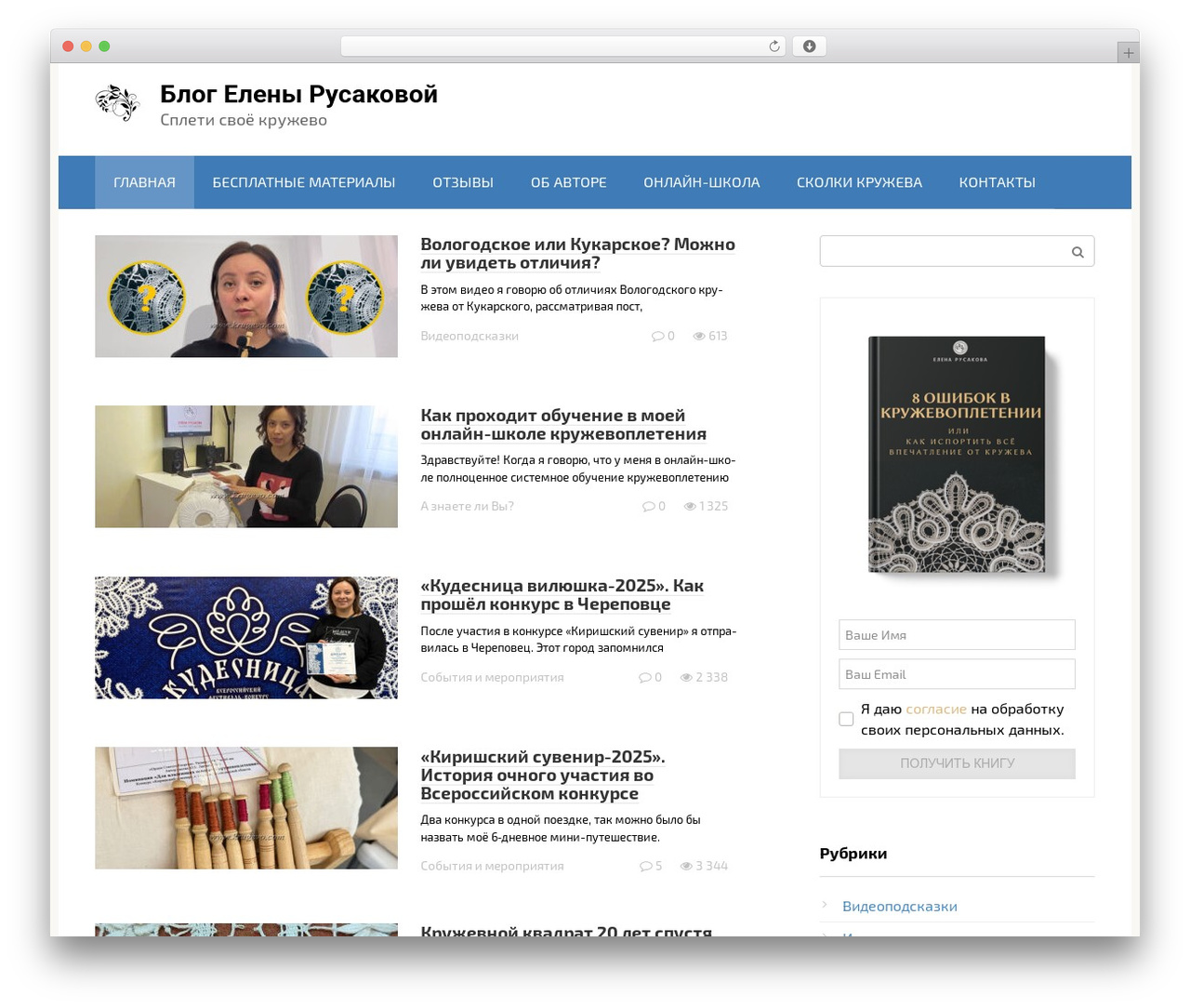1190x1008 pixels.
Task: Click views eye icon showing 2 338
Action: (x=686, y=677)
